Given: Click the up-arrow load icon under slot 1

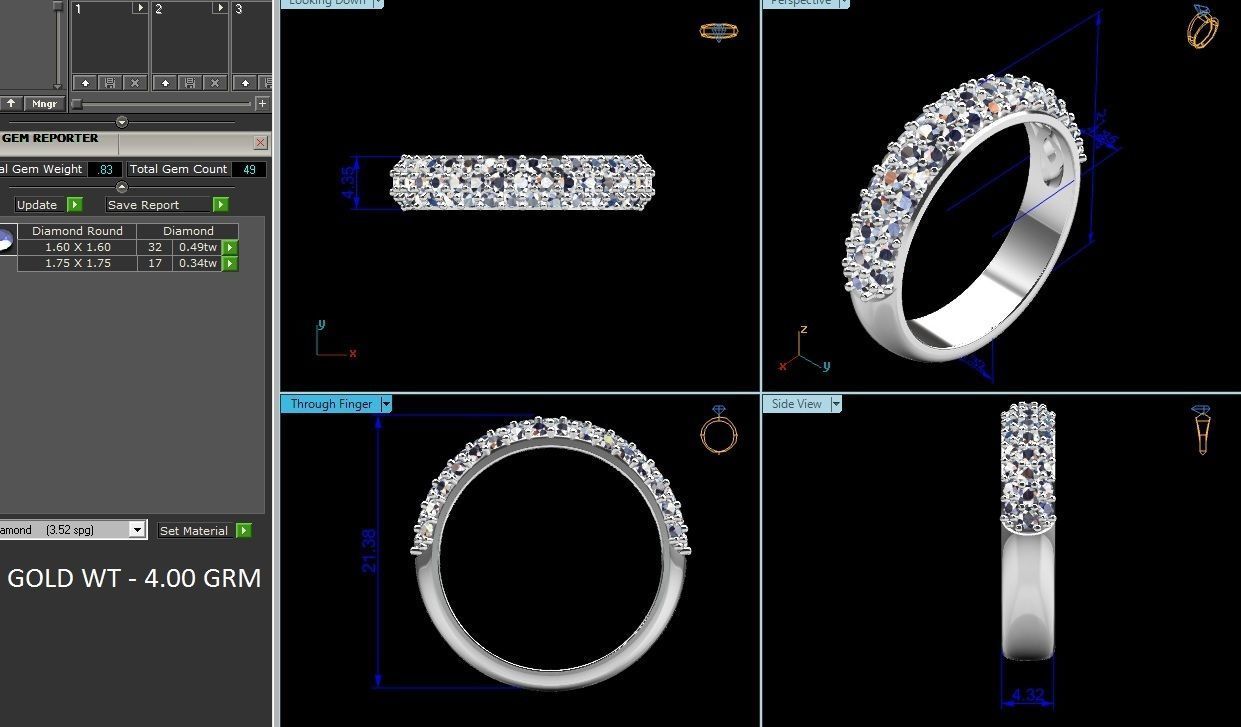Looking at the screenshot, I should pyautogui.click(x=85, y=83).
